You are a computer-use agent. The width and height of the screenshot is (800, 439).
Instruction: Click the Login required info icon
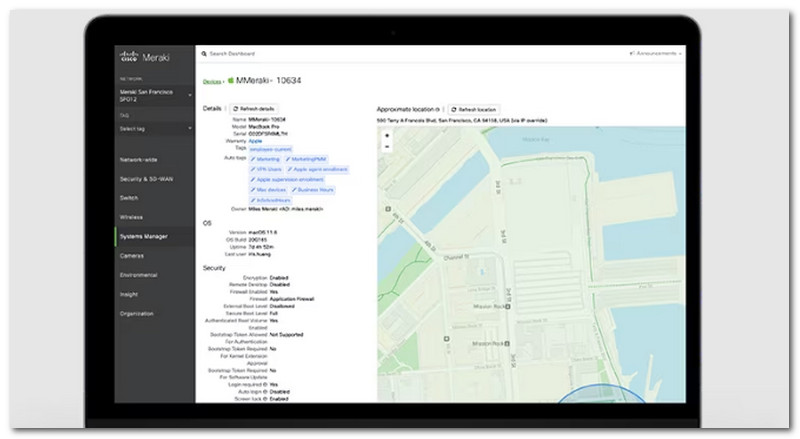pos(265,384)
